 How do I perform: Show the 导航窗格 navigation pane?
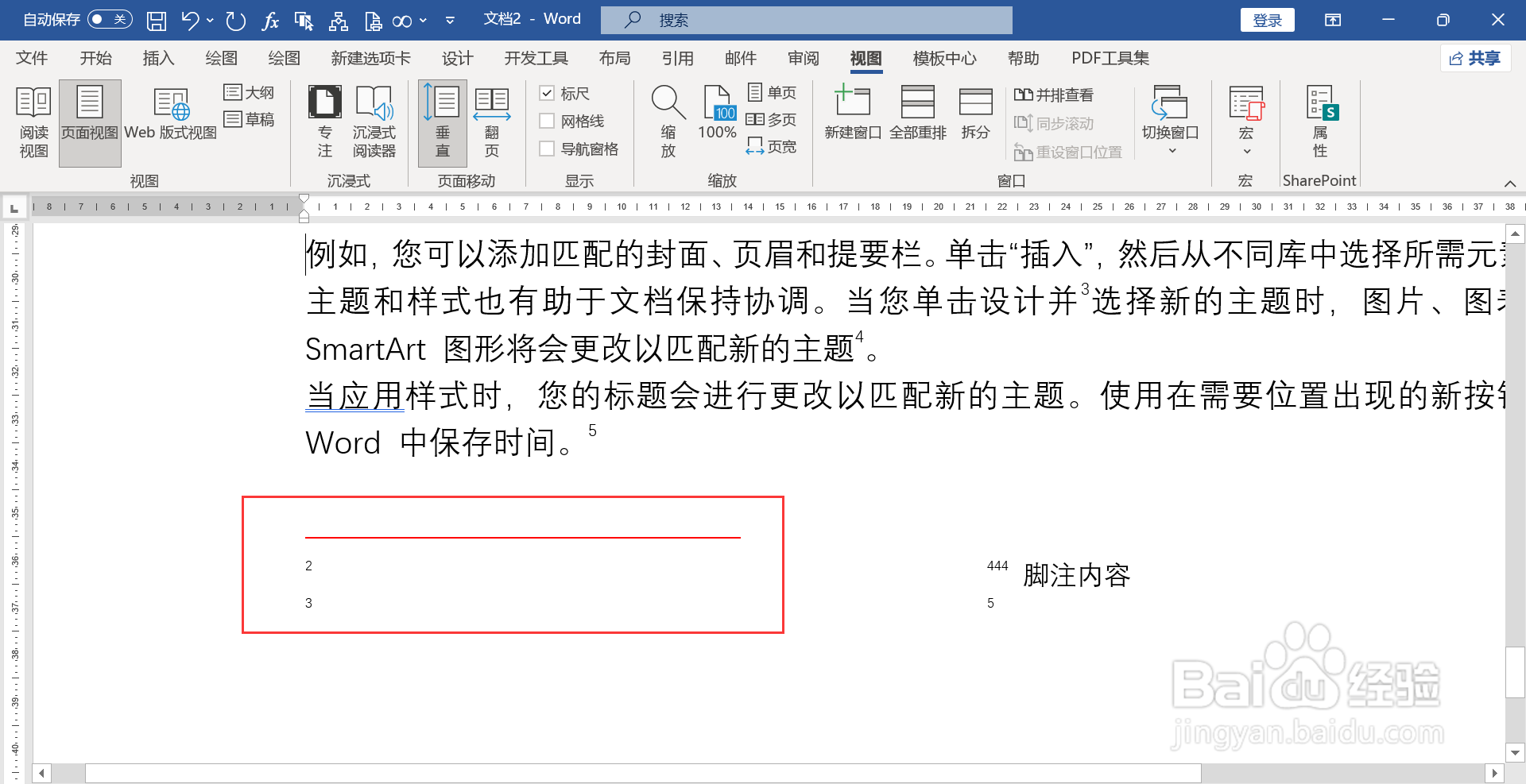pyautogui.click(x=546, y=149)
